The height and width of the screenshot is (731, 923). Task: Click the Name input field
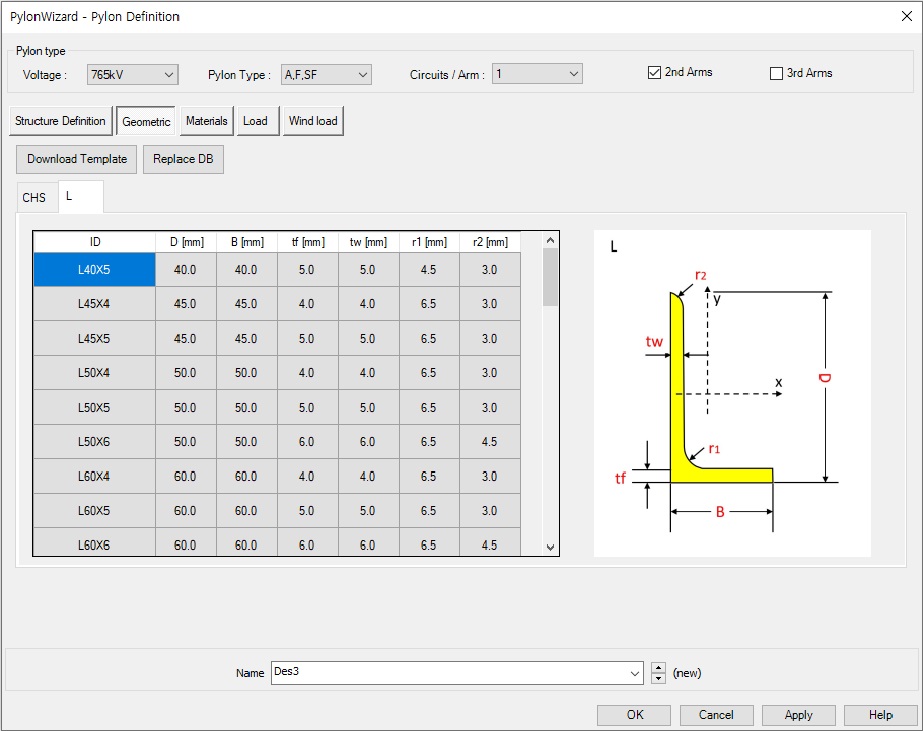[x=450, y=673]
